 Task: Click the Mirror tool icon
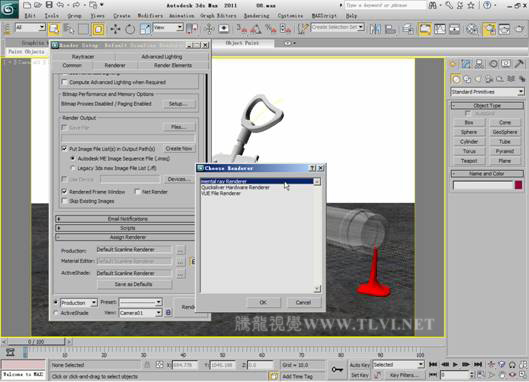pos(375,29)
